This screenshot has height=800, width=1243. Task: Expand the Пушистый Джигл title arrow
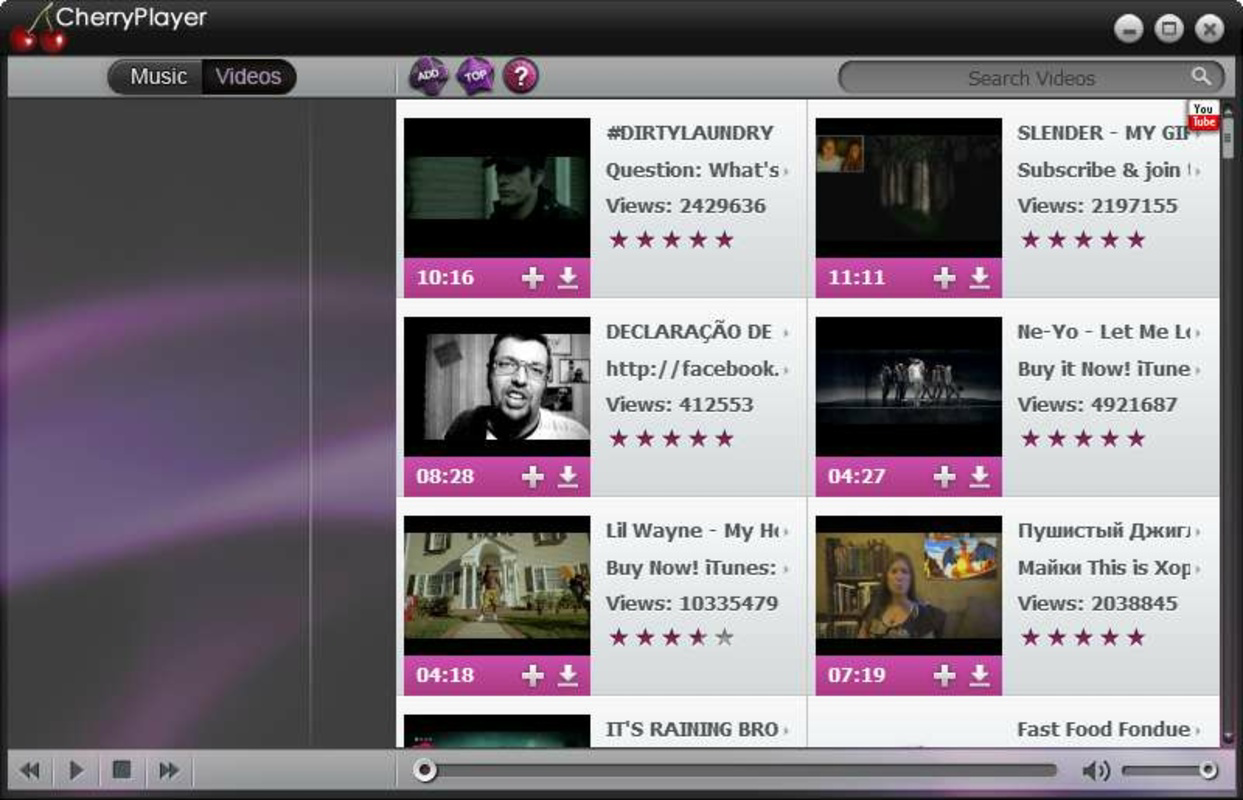1197,532
